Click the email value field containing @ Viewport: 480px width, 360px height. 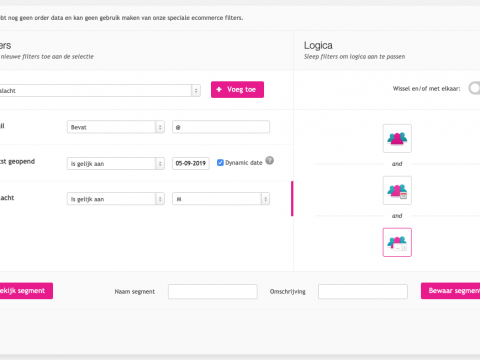221,127
